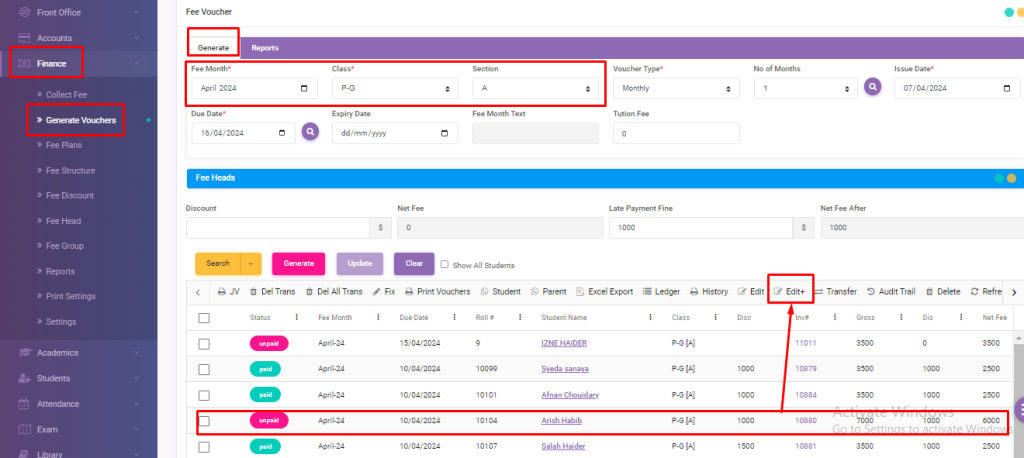The width and height of the screenshot is (1024, 458).
Task: Click the Edit+ toolbar button
Action: click(x=789, y=292)
